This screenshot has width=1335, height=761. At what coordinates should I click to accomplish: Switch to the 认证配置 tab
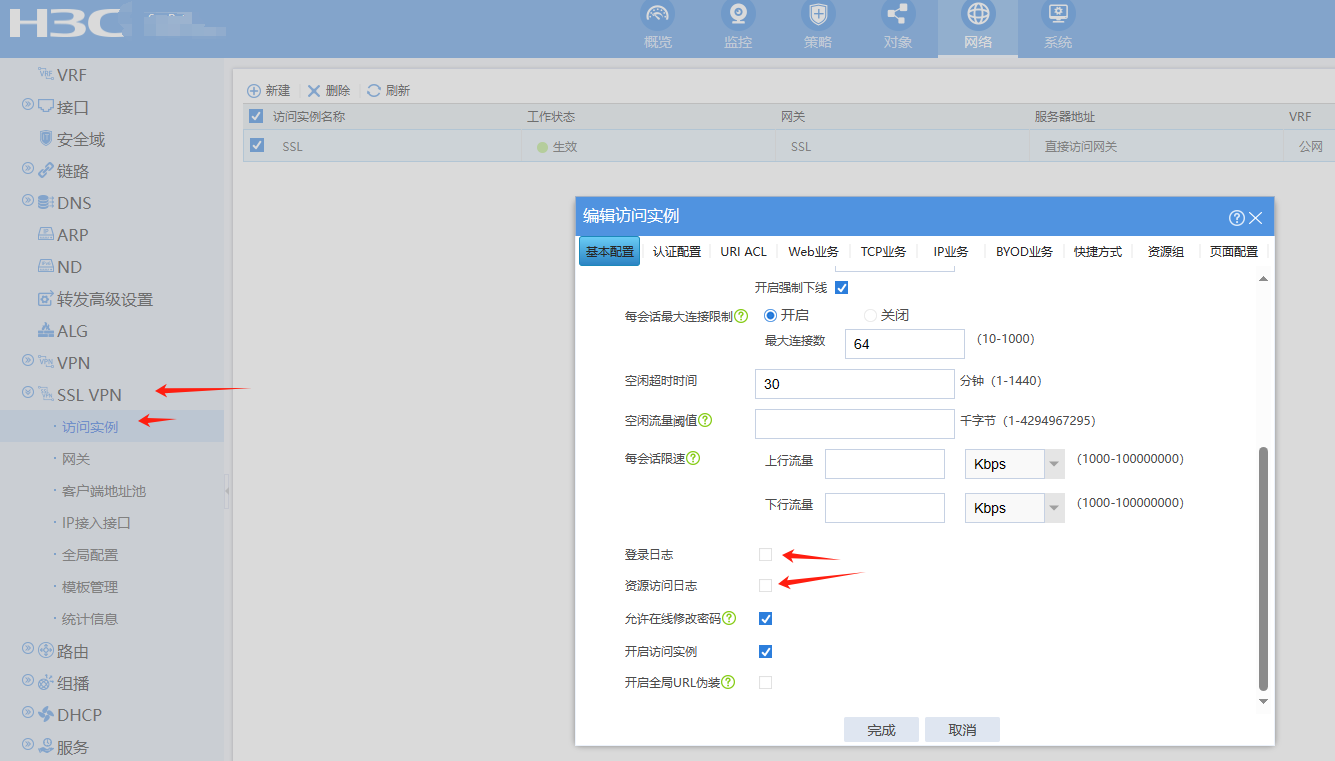point(677,251)
